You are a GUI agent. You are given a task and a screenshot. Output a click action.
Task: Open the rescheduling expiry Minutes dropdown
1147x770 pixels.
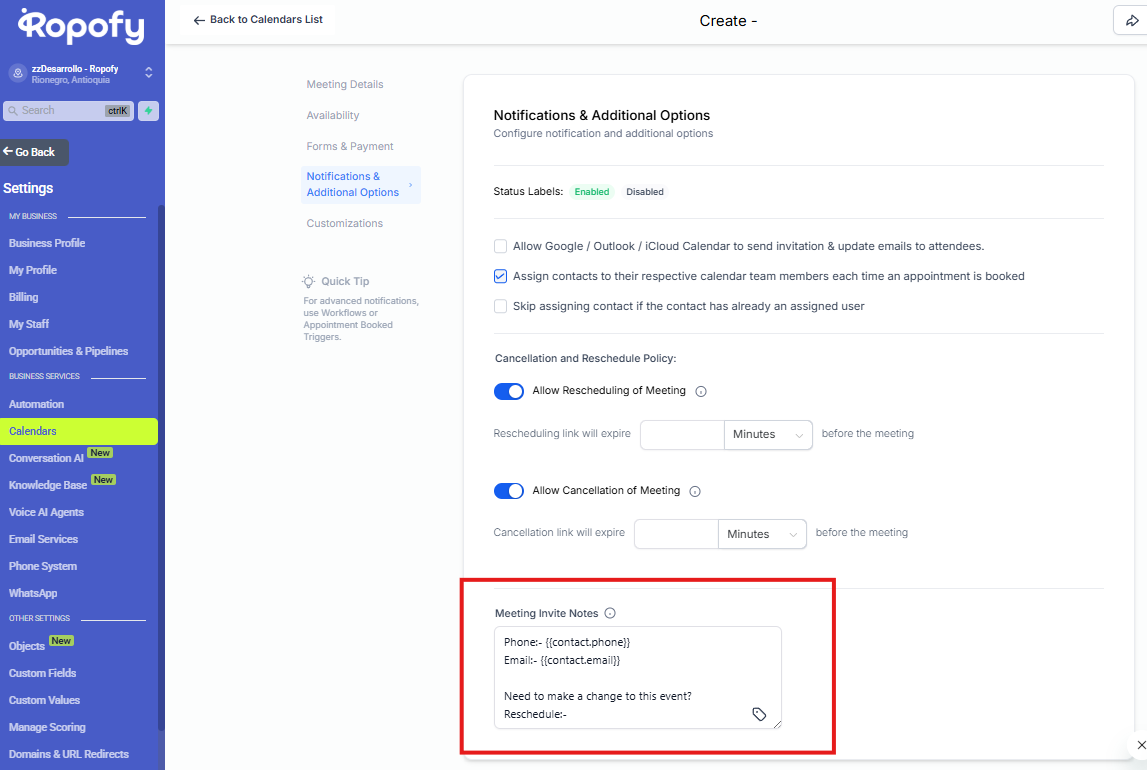(767, 435)
